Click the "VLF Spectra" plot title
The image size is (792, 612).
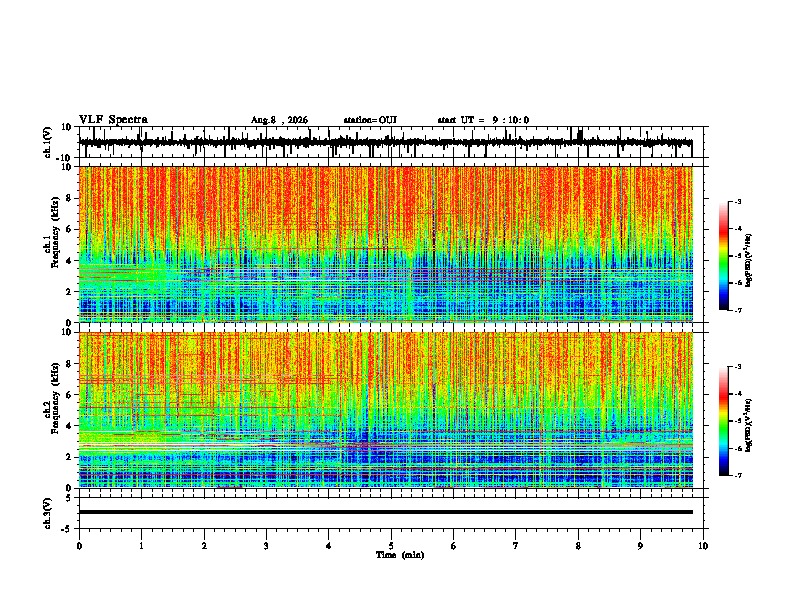click(113, 120)
